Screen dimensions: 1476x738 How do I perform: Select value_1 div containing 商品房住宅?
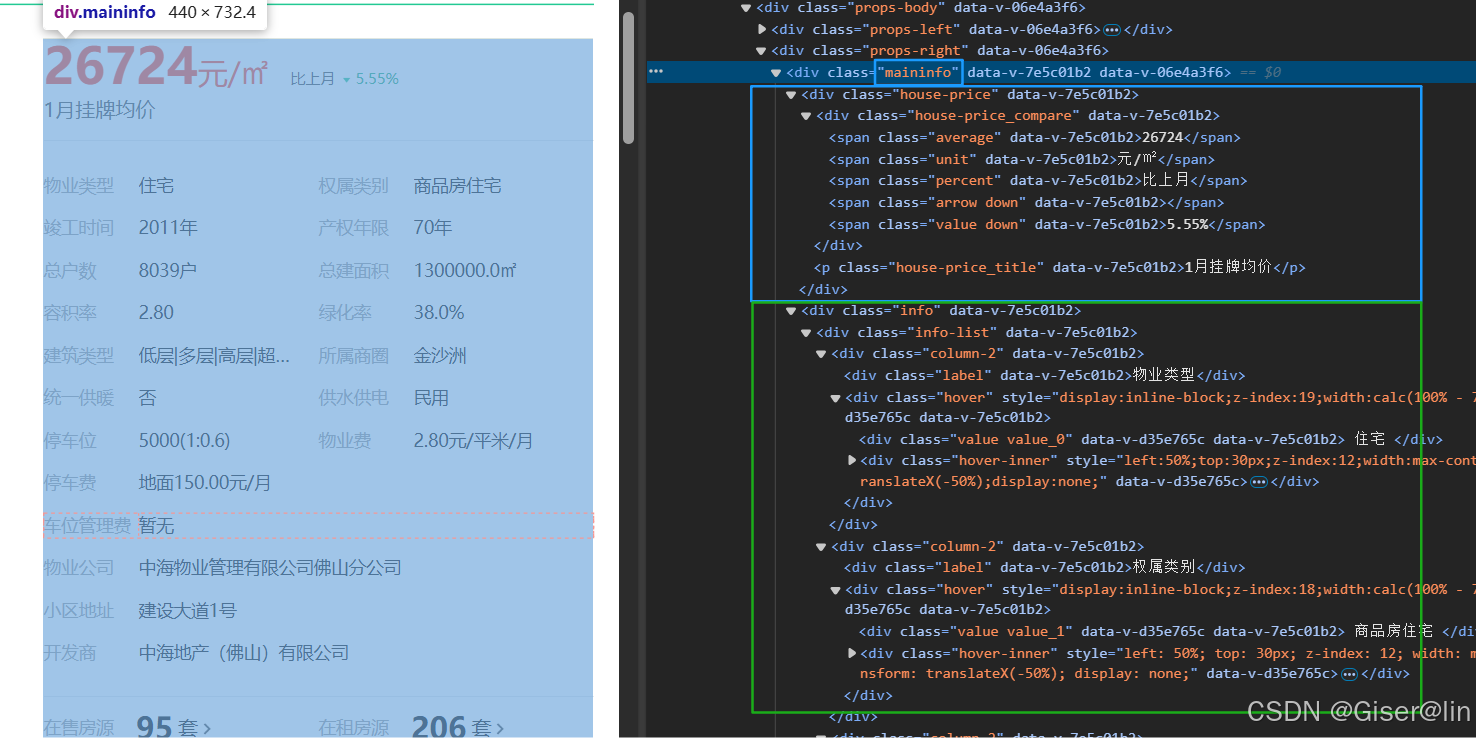[1167, 632]
